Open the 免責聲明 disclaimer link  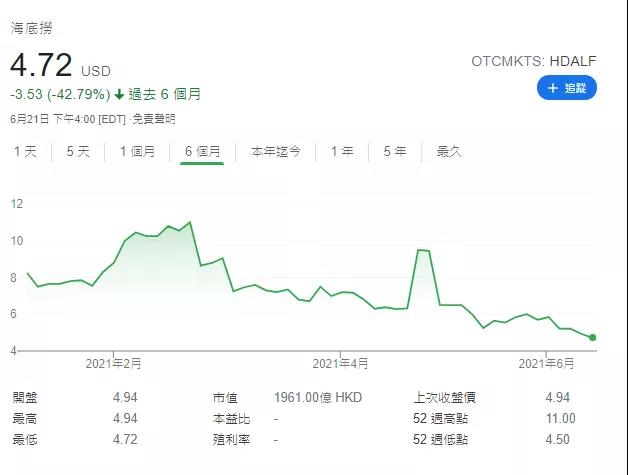click(154, 119)
